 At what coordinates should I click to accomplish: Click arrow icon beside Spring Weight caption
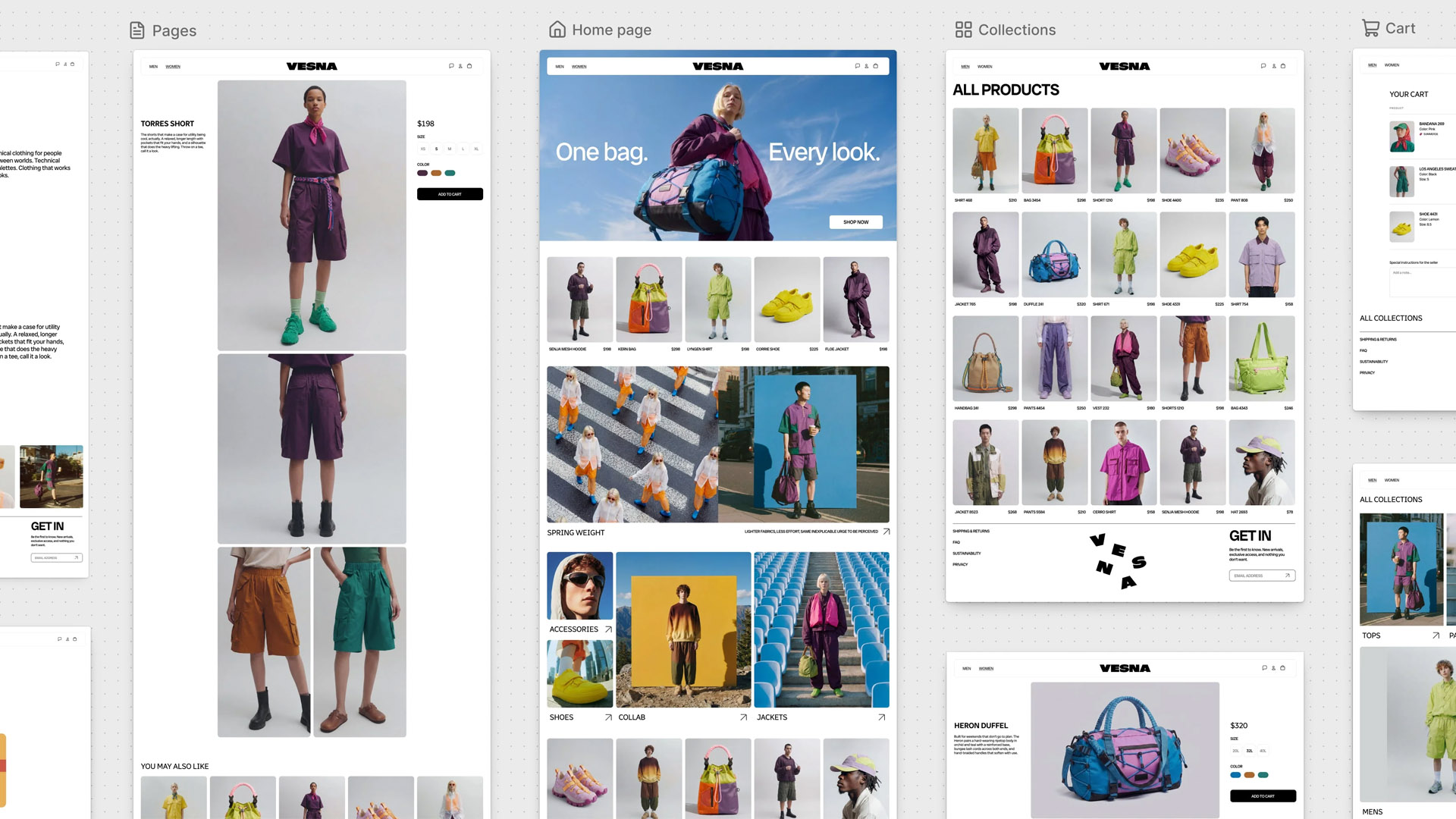click(x=886, y=532)
